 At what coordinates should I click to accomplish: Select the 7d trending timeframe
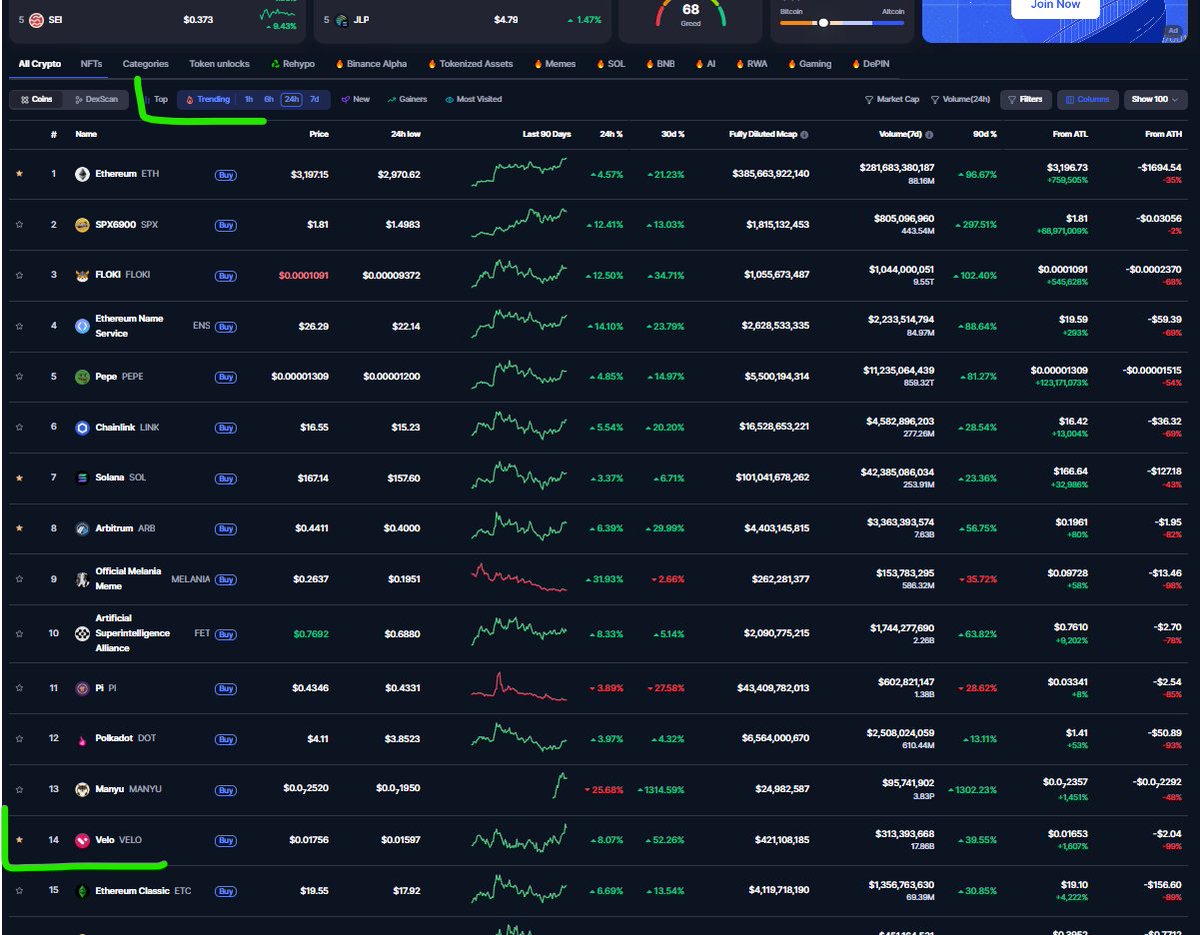[314, 99]
